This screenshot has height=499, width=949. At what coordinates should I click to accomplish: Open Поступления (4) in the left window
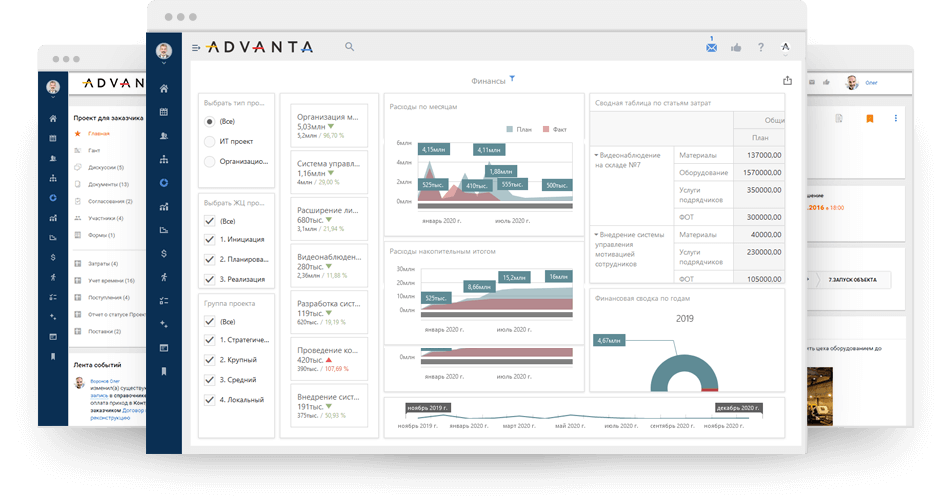109,297
